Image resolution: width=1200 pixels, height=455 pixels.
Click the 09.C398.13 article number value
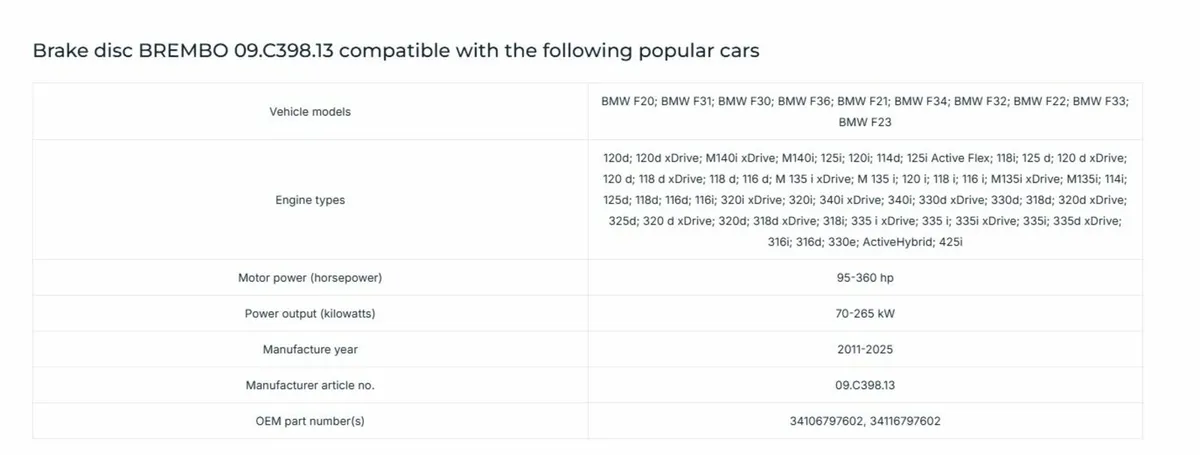point(865,385)
